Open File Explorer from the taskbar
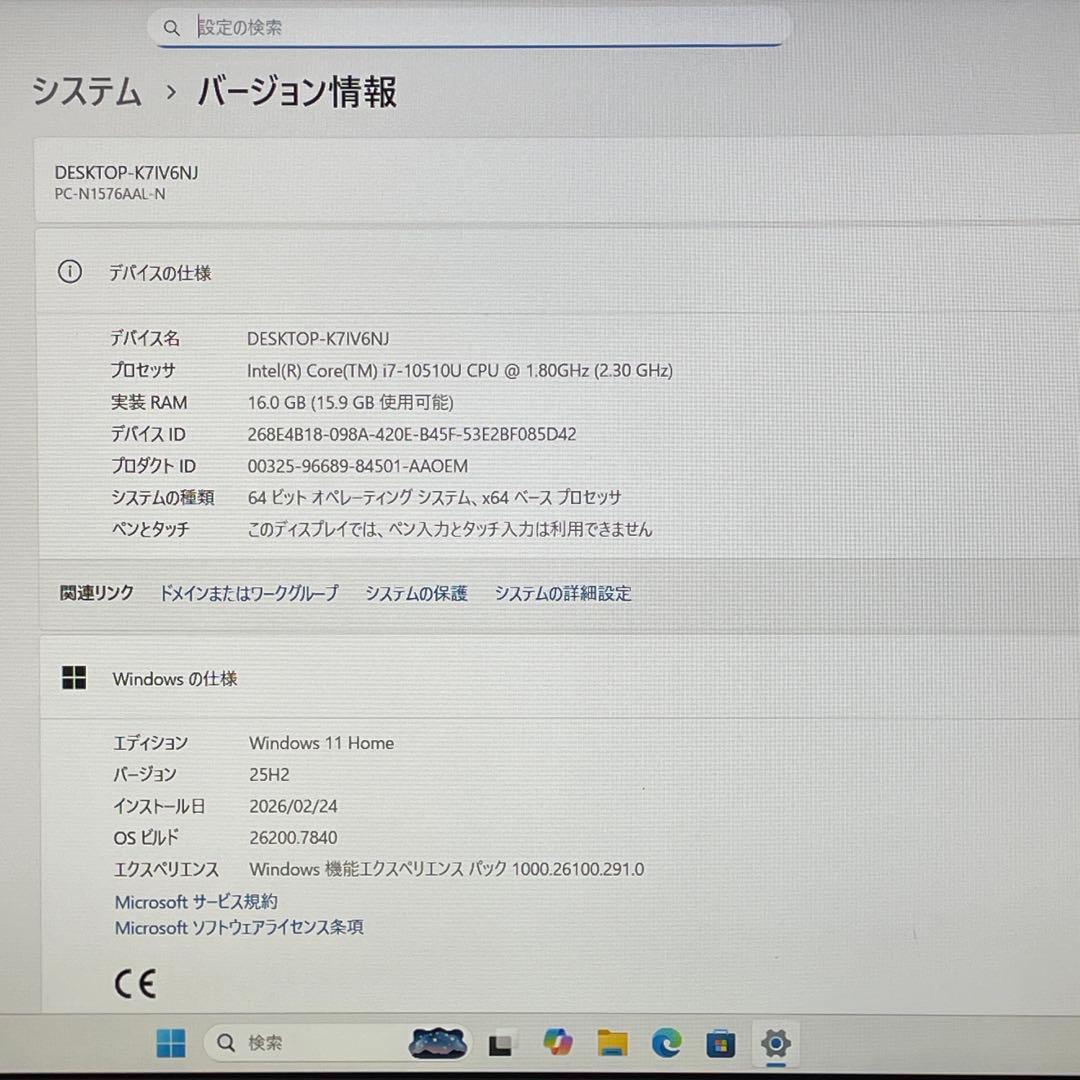Screen dimensions: 1080x1080 coord(612,1043)
